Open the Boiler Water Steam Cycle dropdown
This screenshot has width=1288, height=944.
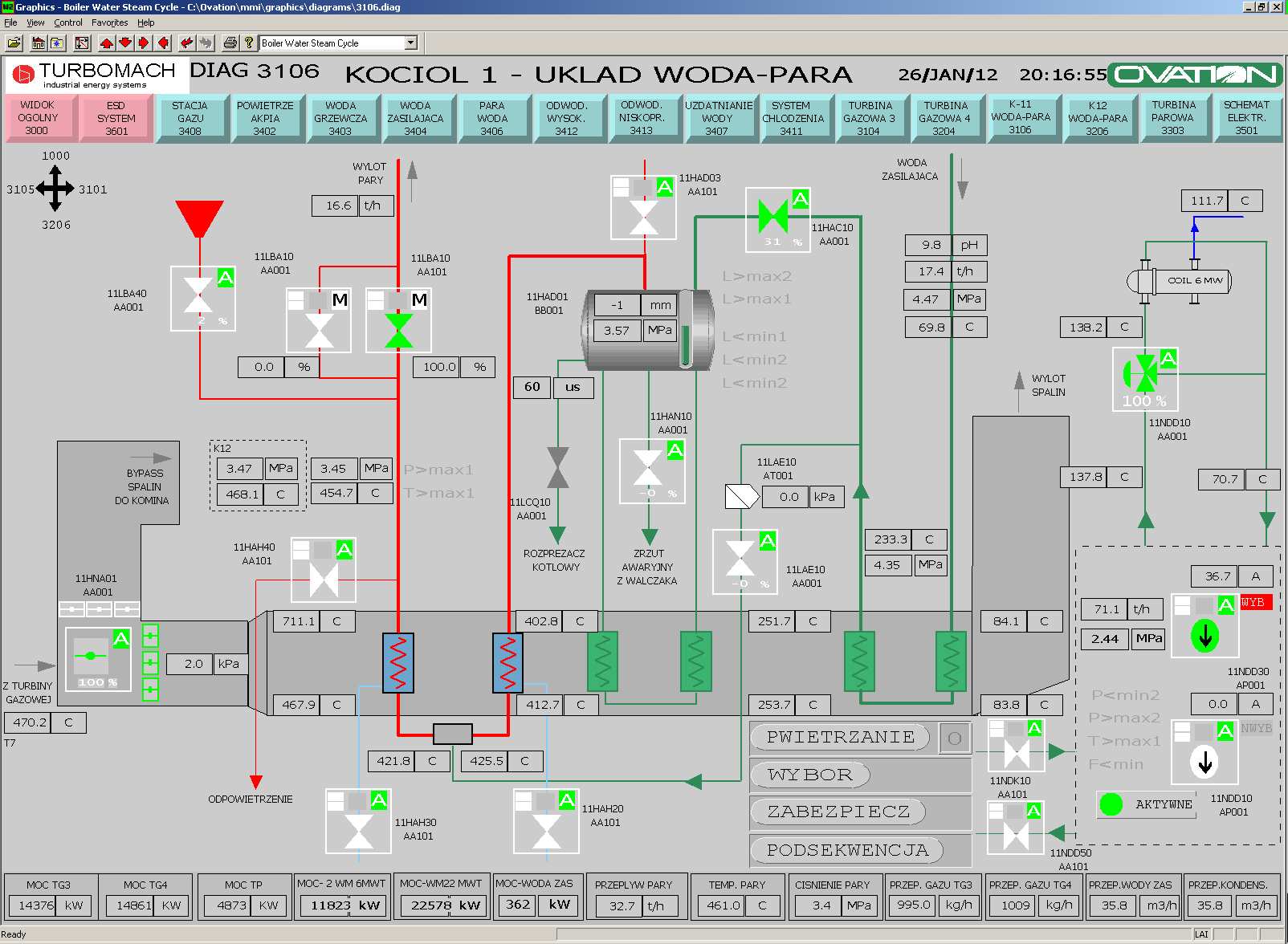[x=411, y=43]
